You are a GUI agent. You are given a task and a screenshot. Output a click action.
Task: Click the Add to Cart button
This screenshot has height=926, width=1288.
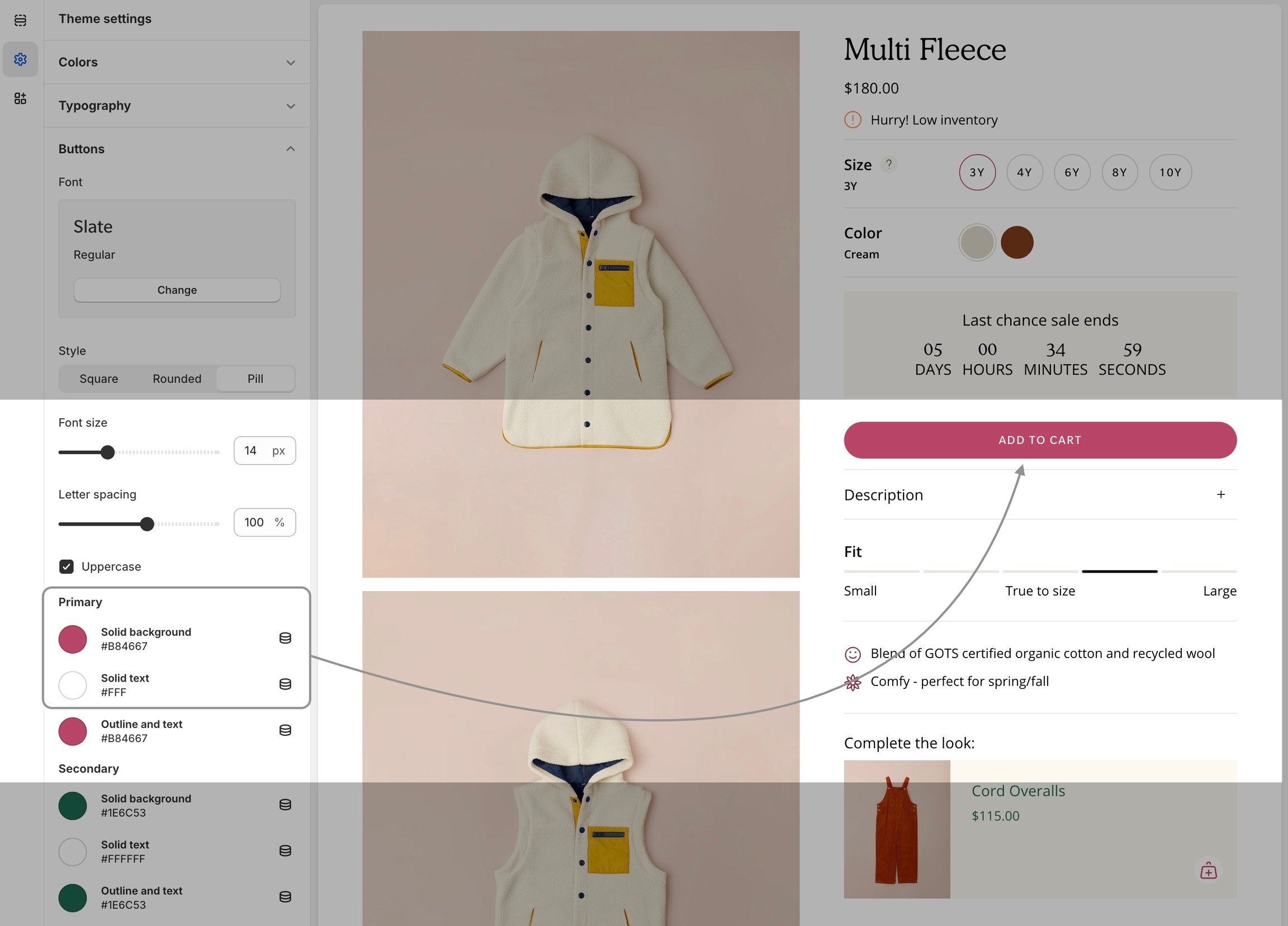(1039, 440)
